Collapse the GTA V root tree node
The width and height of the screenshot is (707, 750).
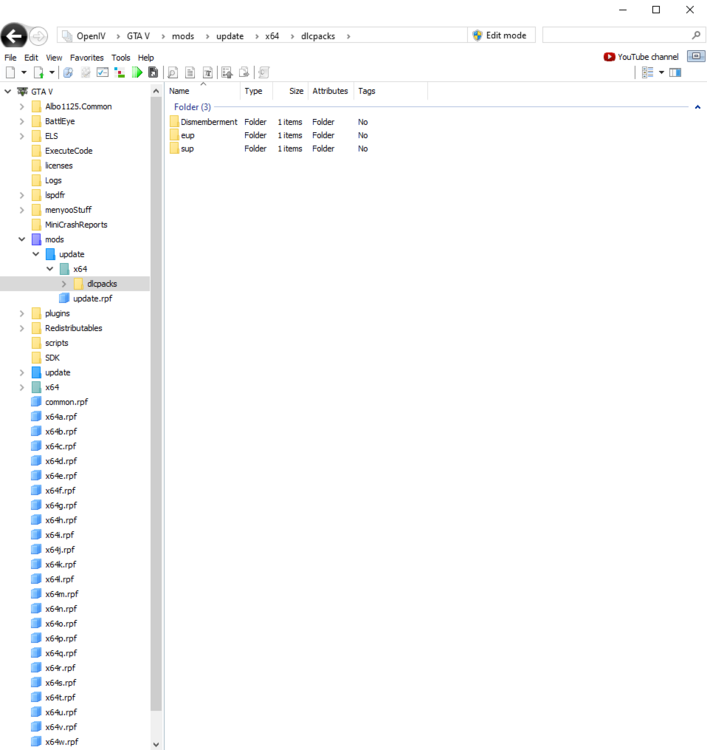tap(8, 91)
